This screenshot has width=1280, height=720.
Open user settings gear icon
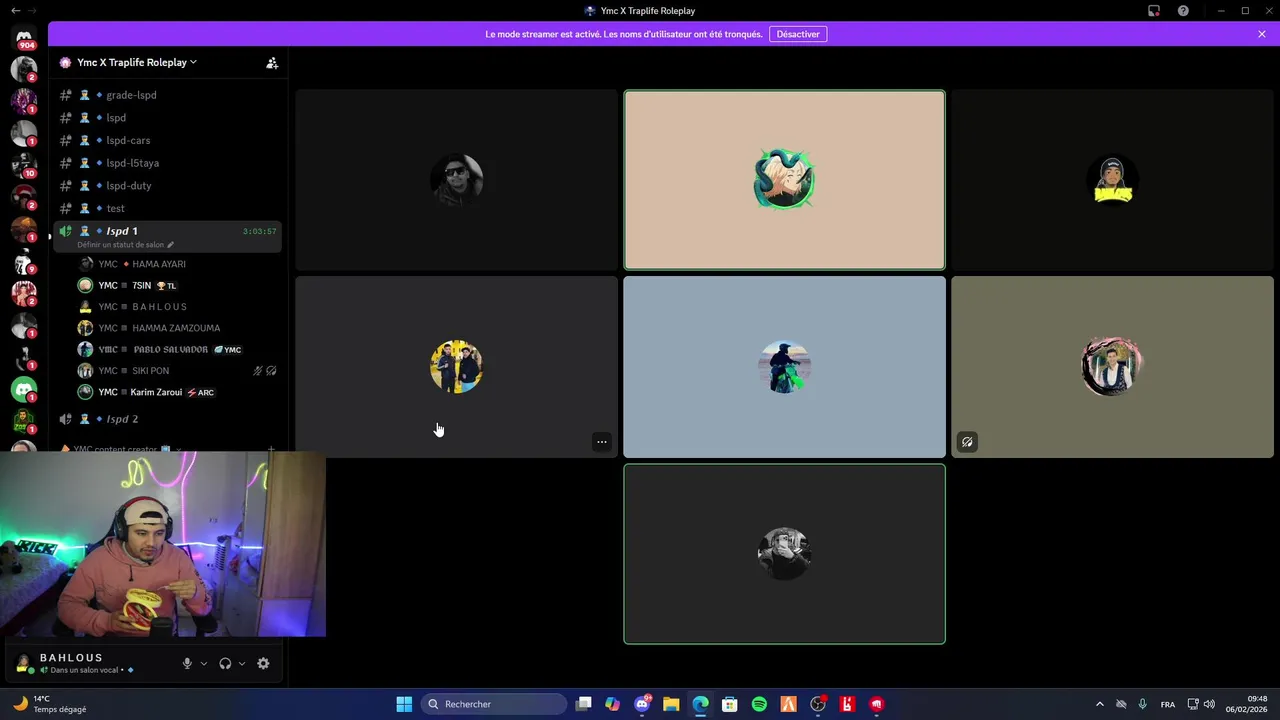click(x=263, y=663)
